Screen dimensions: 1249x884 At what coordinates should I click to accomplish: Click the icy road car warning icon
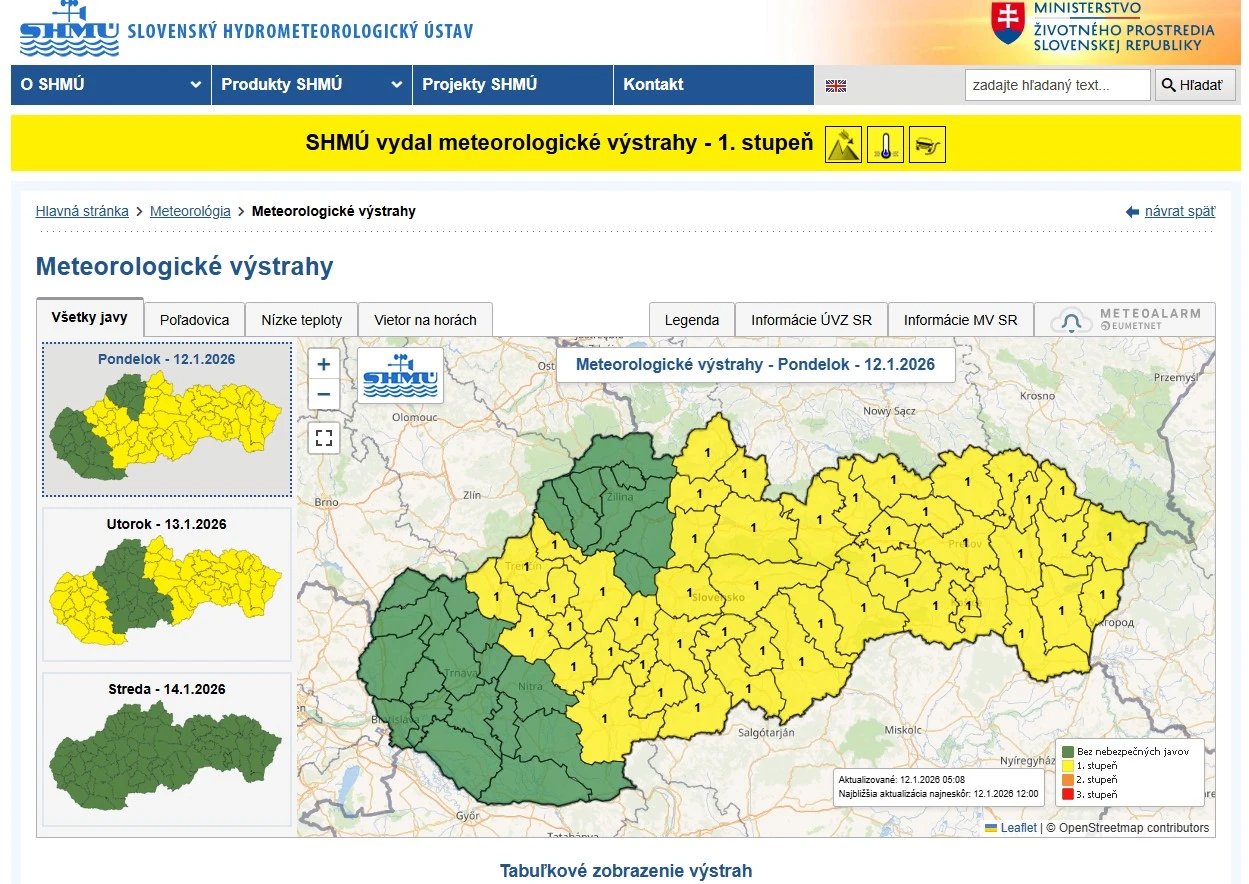tap(927, 144)
